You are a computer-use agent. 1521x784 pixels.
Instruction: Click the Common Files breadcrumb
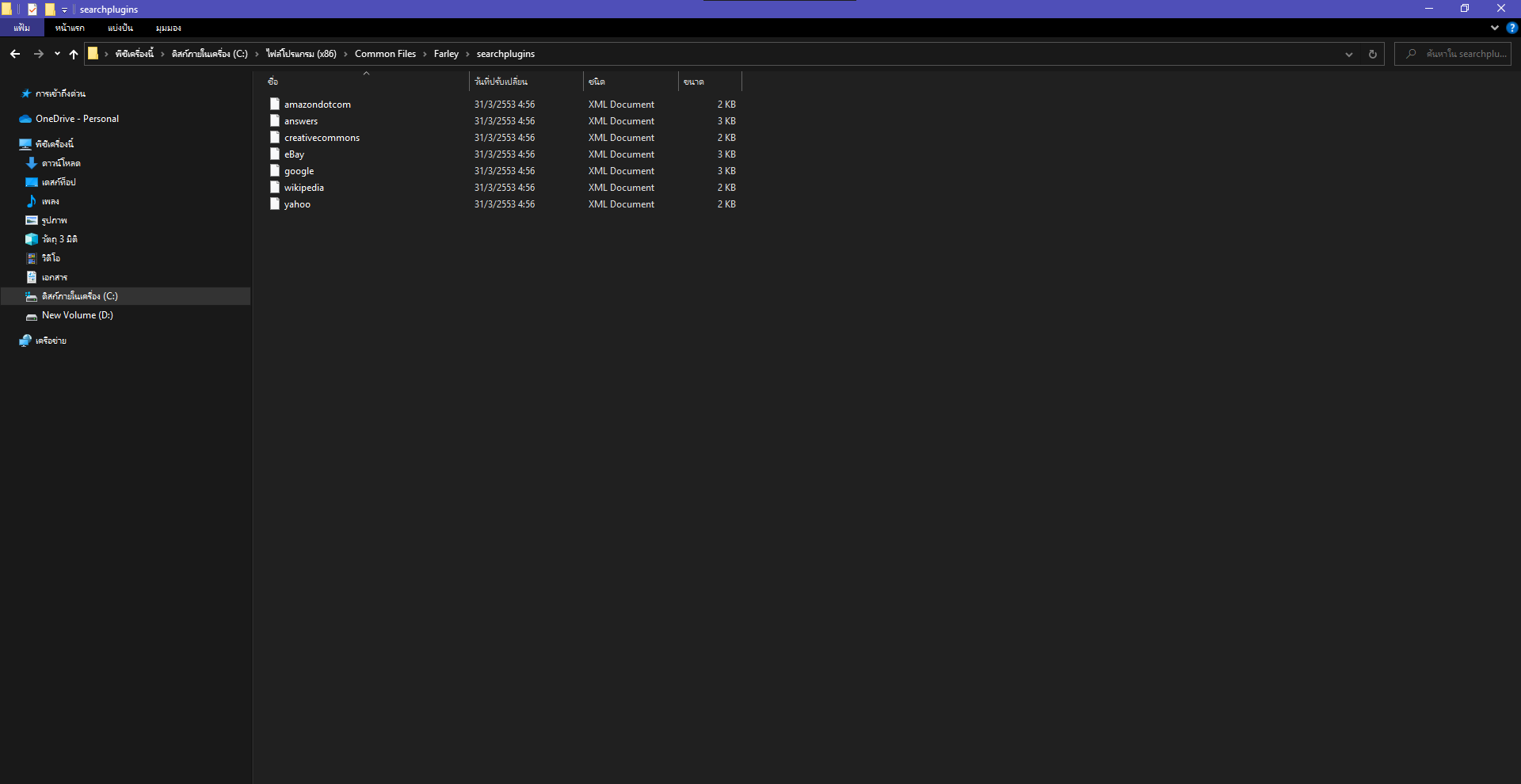click(x=385, y=54)
